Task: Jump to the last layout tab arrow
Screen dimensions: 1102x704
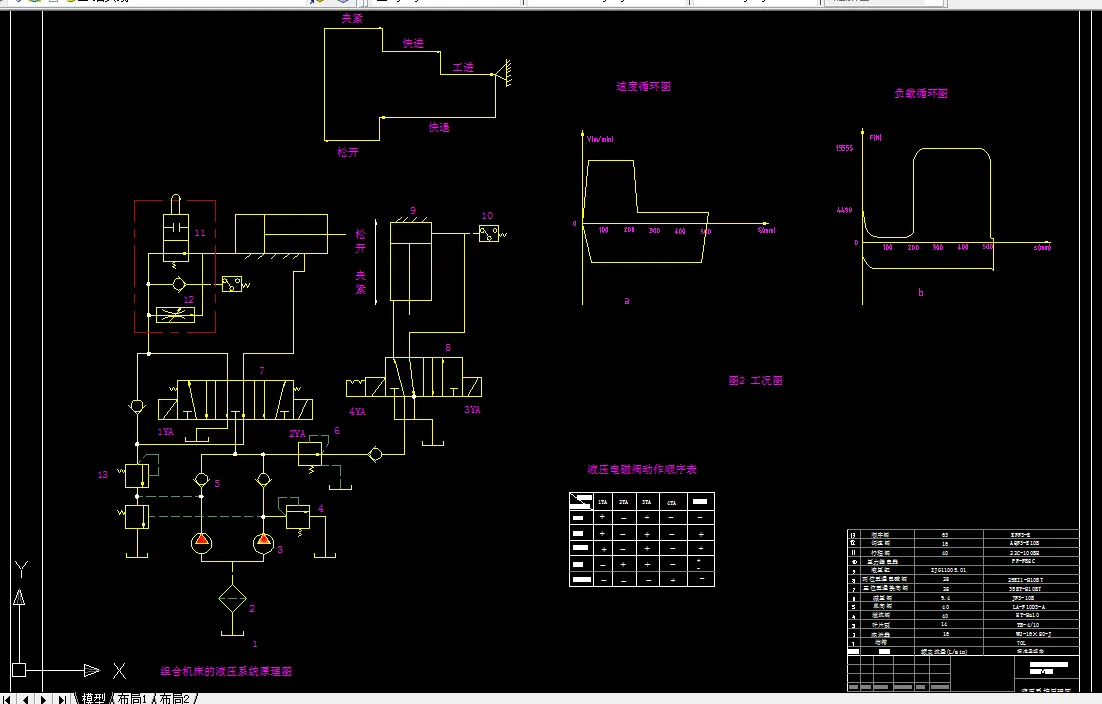Action: (63, 699)
